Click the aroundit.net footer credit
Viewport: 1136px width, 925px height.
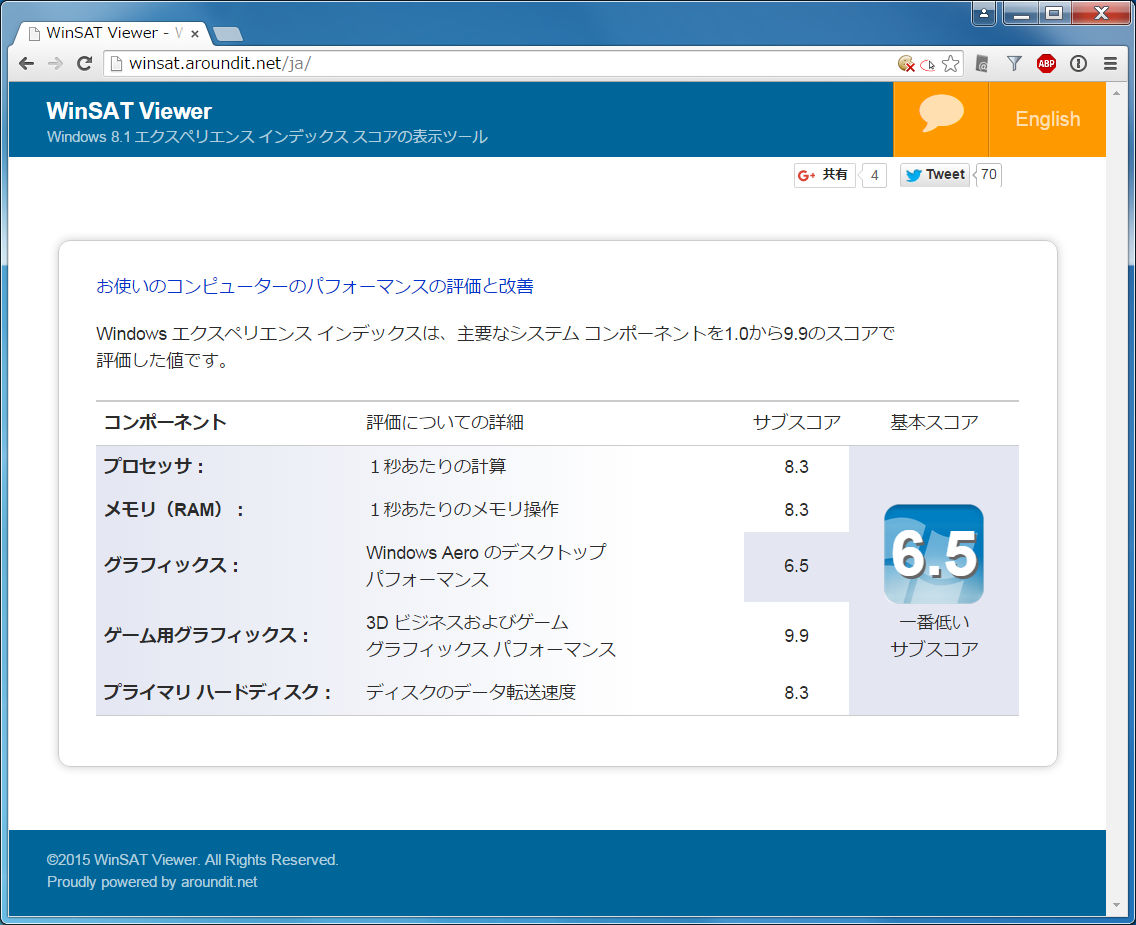[219, 882]
